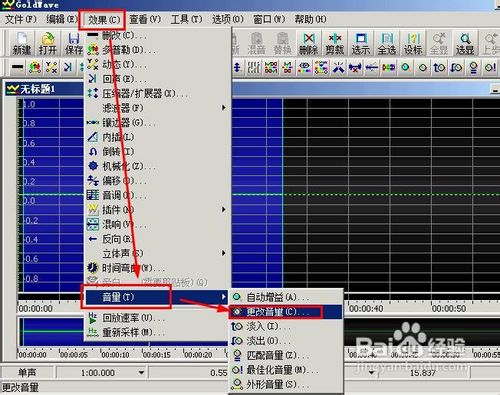Click the 效果(C) menu header
This screenshot has height=395, width=500.
[103, 20]
